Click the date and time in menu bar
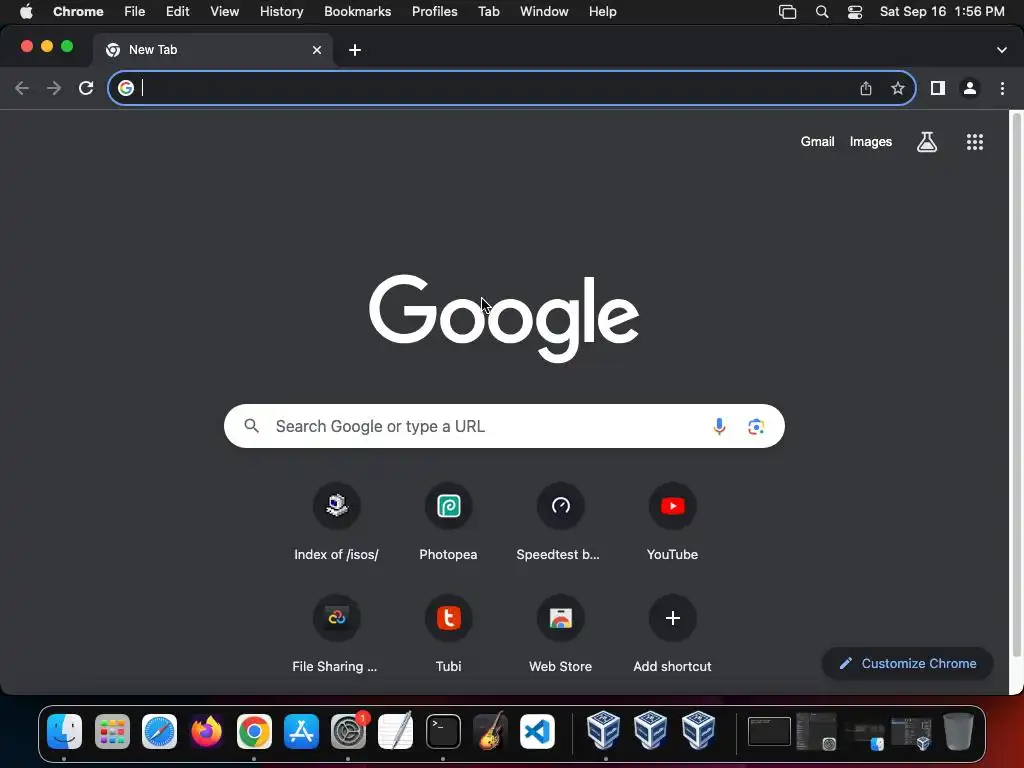Image resolution: width=1024 pixels, height=768 pixels. point(942,12)
